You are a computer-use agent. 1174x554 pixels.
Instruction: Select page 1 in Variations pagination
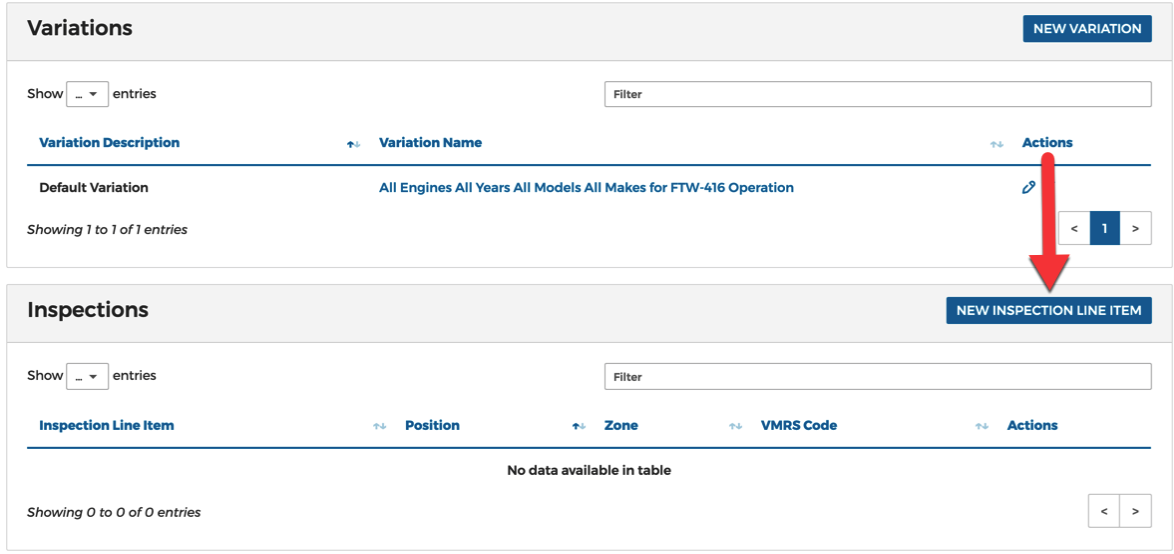pos(1105,228)
